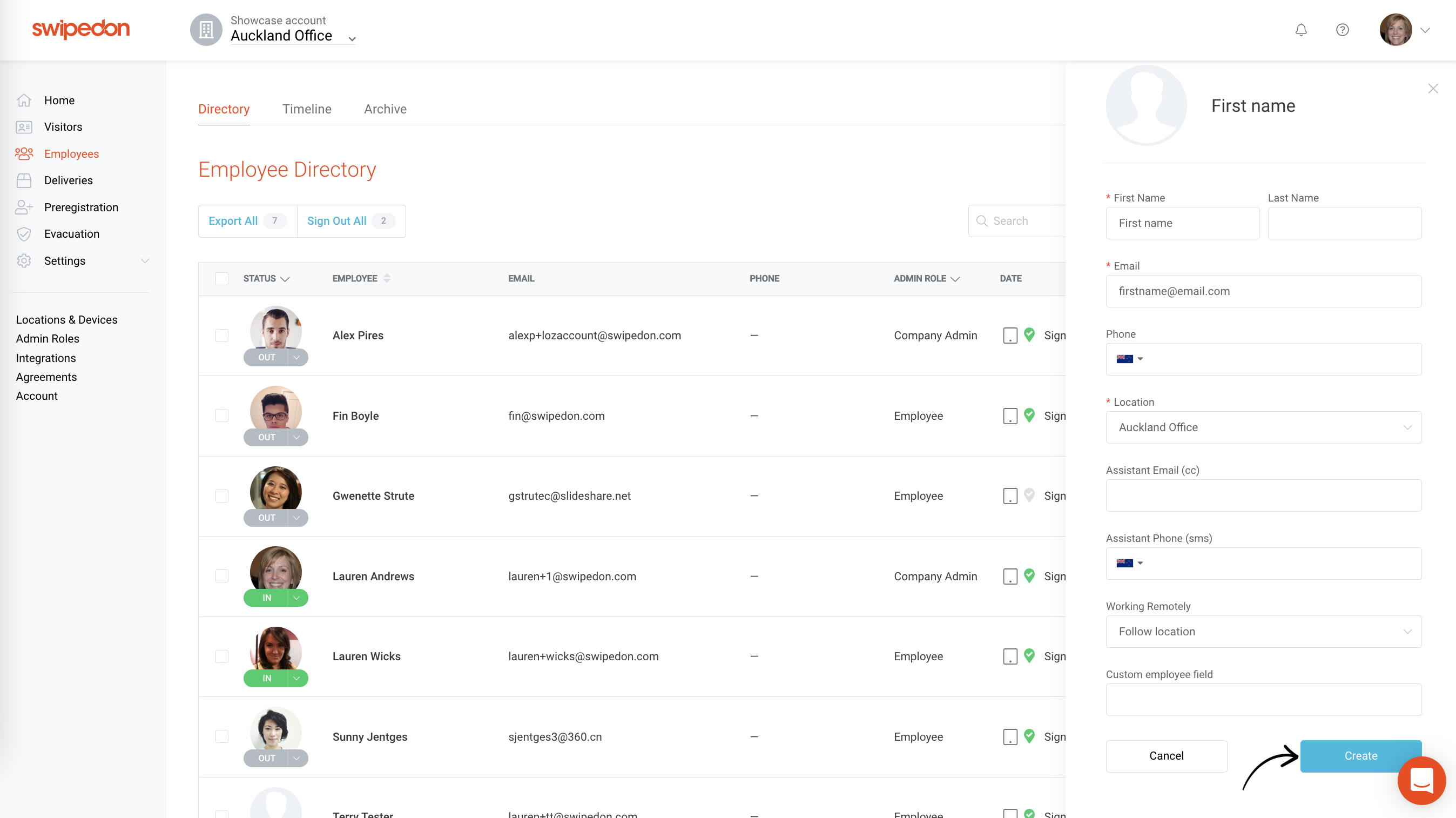Click the SwipedOn logo
Image resolution: width=1456 pixels, height=818 pixels.
click(81, 29)
